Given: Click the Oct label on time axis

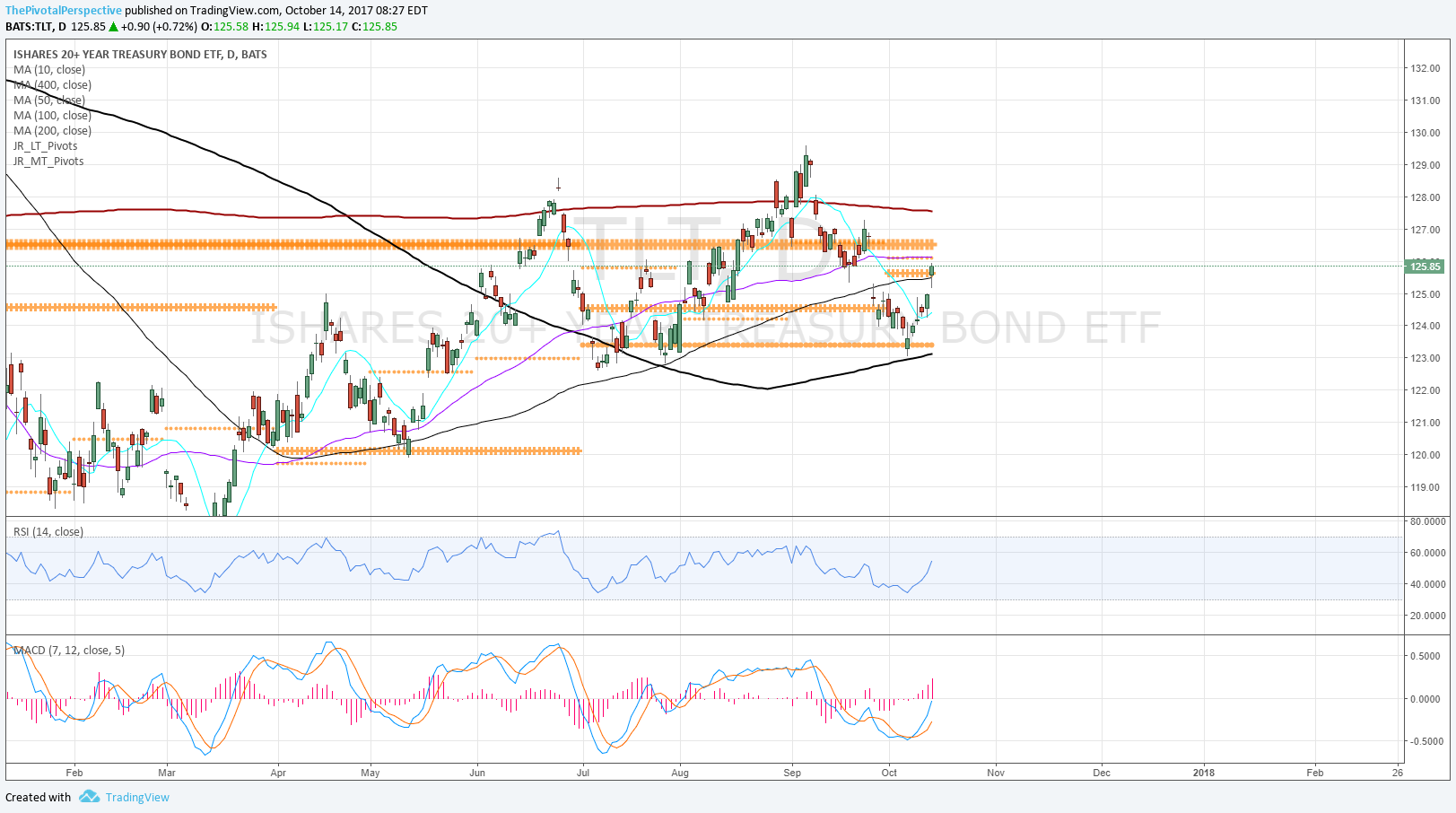Looking at the screenshot, I should [x=889, y=772].
